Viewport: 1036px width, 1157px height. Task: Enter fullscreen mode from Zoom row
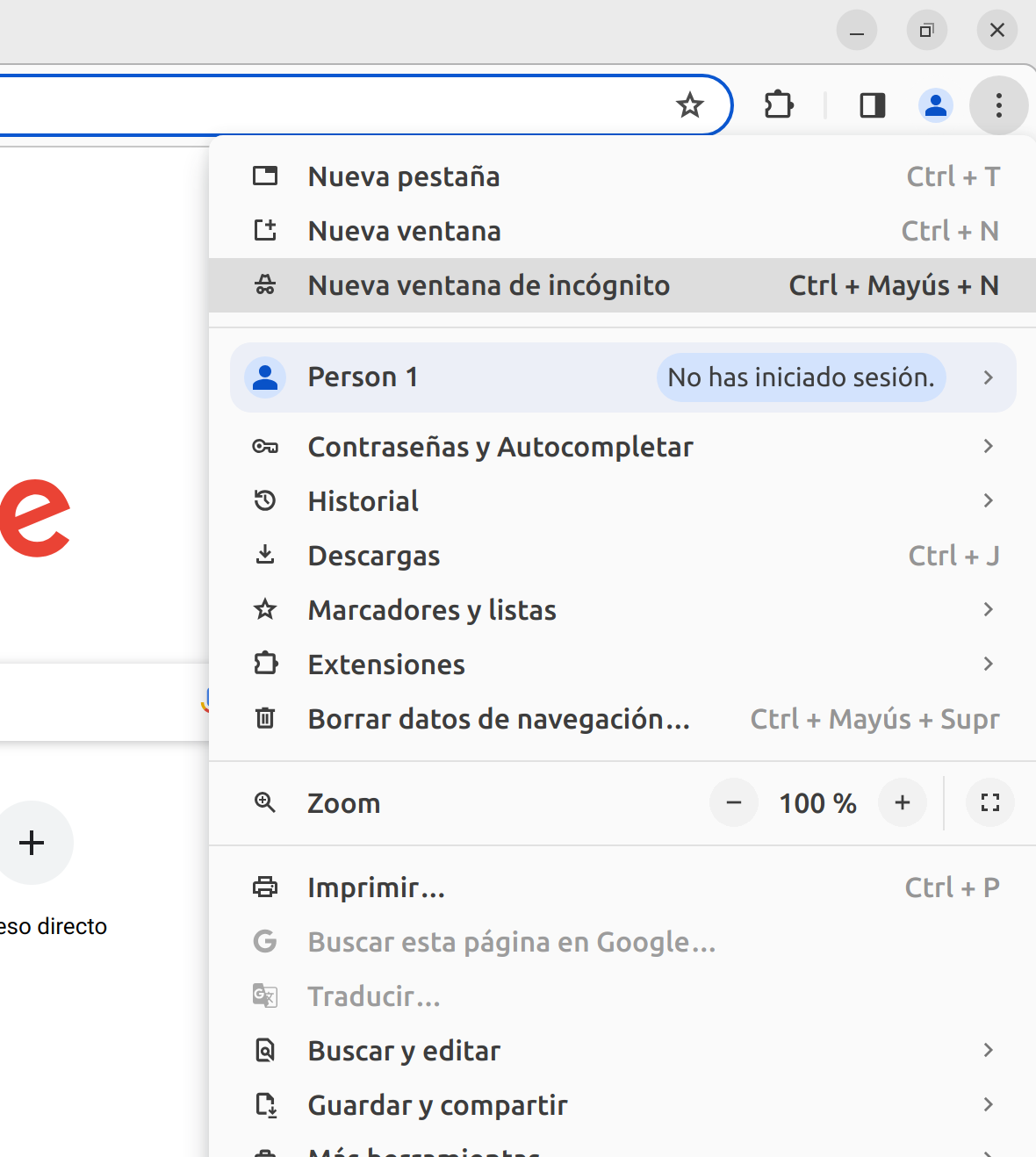pos(989,802)
